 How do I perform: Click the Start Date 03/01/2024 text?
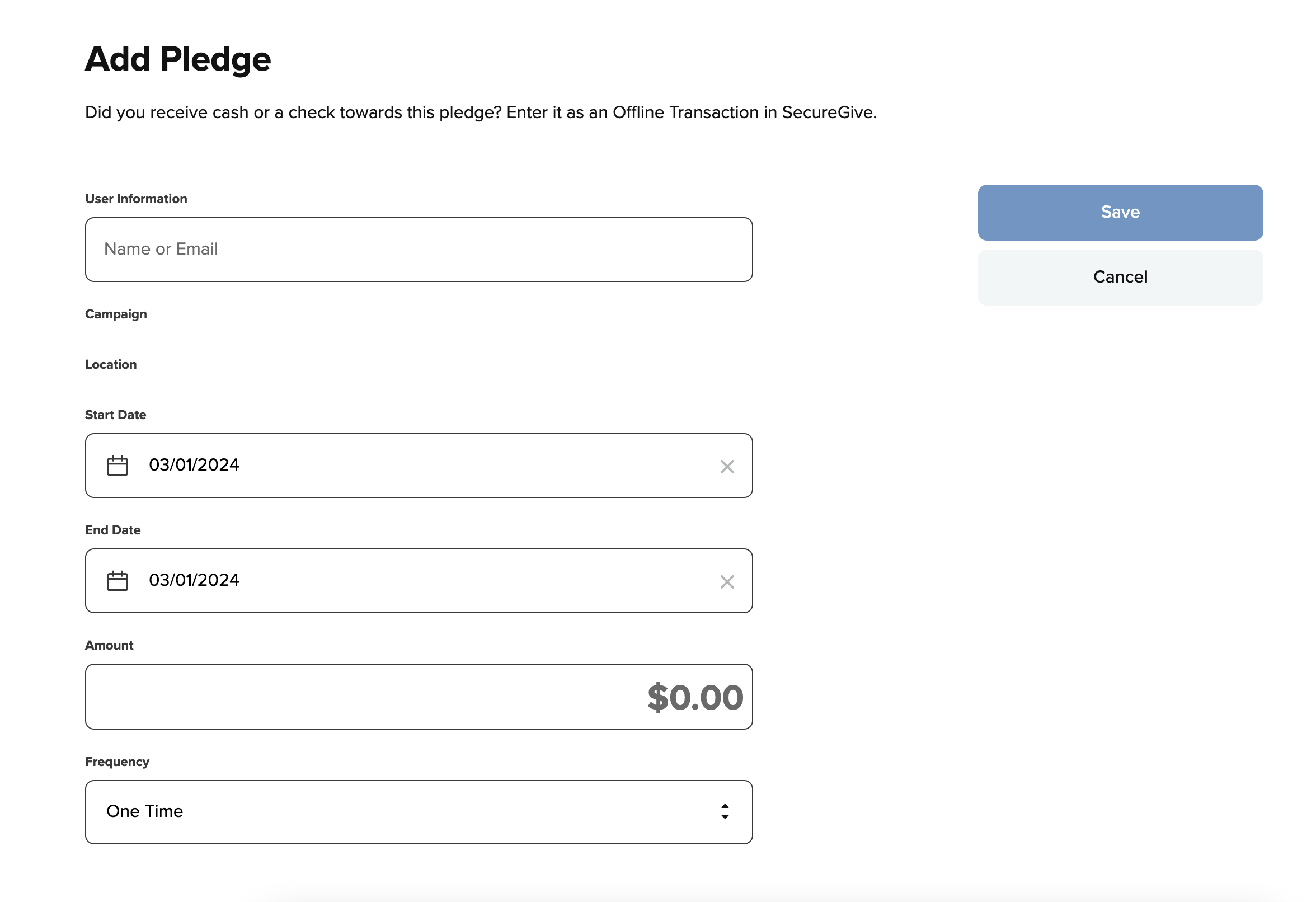pos(194,465)
